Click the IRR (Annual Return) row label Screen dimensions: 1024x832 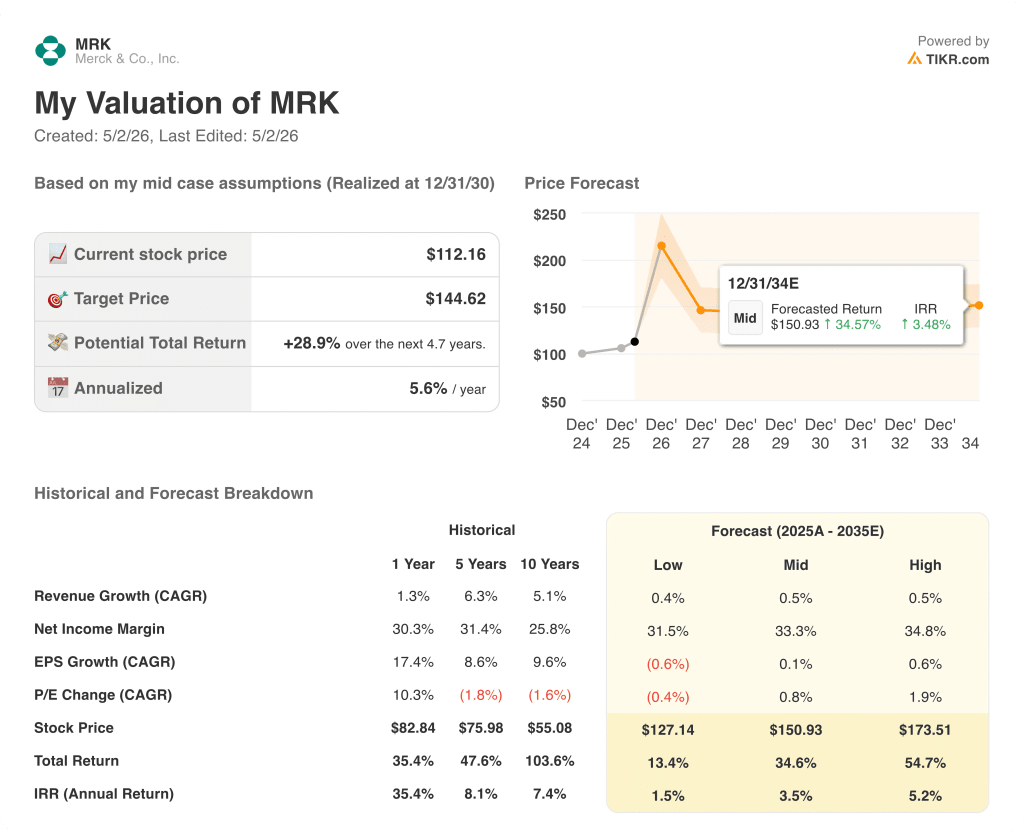(104, 793)
